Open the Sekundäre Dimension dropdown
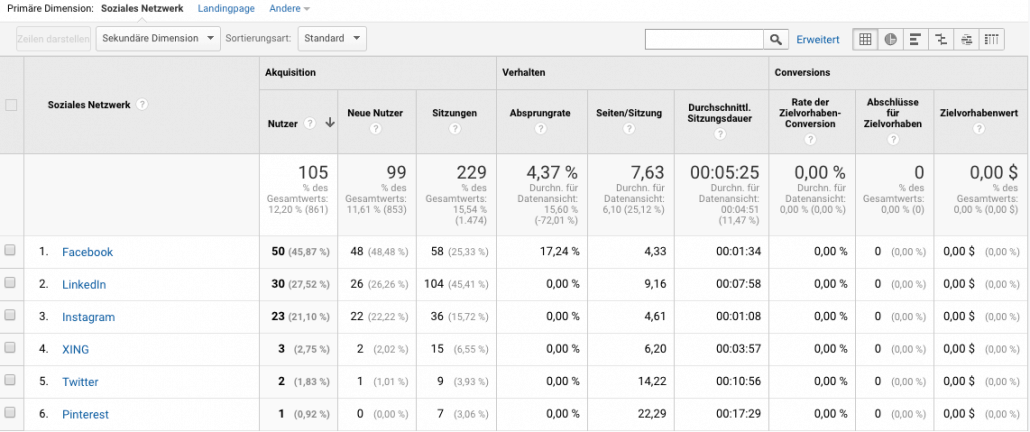This screenshot has width=1030, height=432. (158, 39)
